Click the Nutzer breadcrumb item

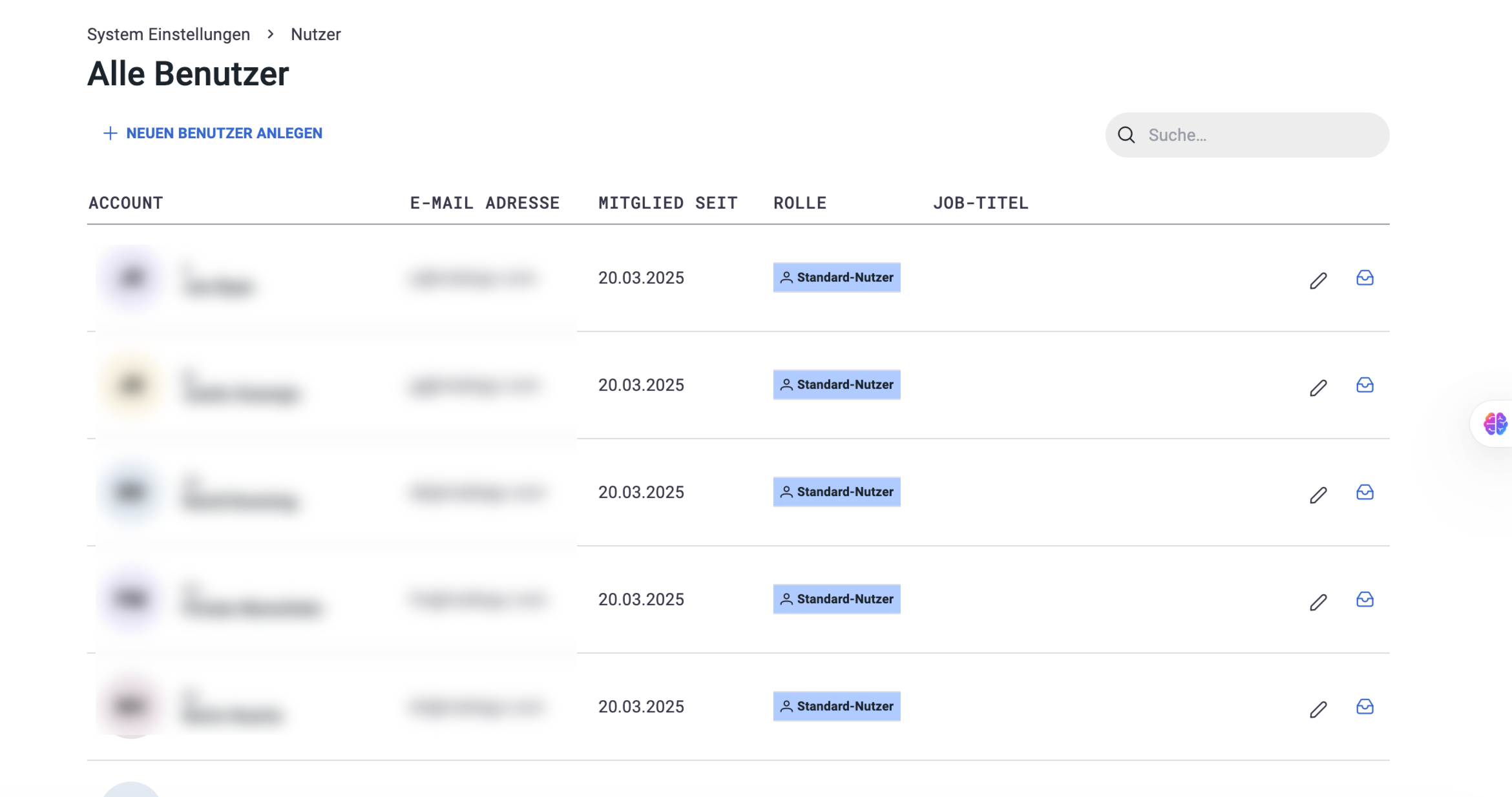(x=315, y=34)
